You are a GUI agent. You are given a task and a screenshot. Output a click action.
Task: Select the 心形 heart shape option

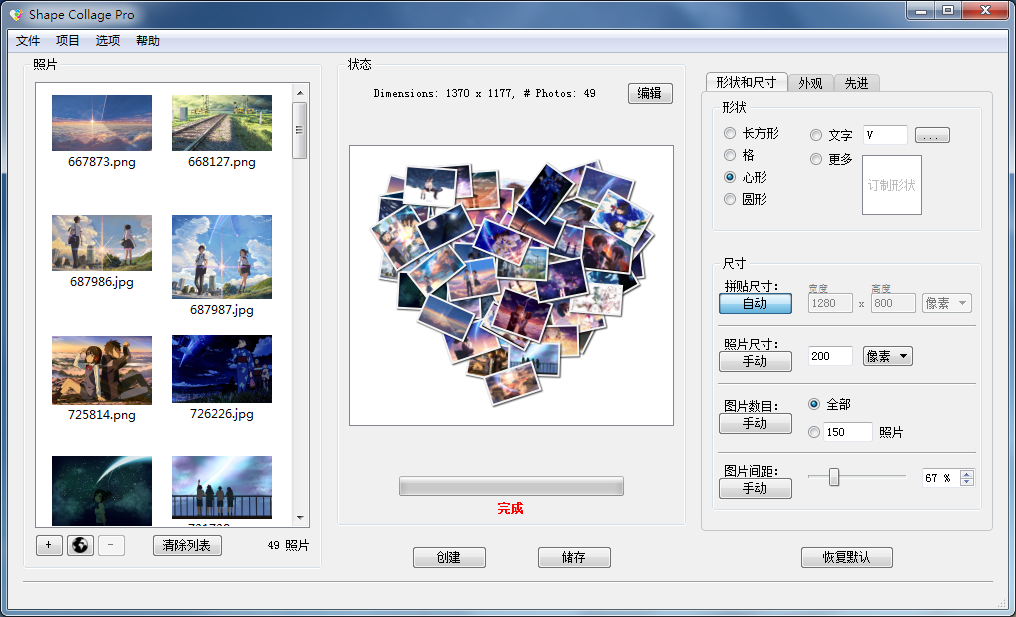730,177
